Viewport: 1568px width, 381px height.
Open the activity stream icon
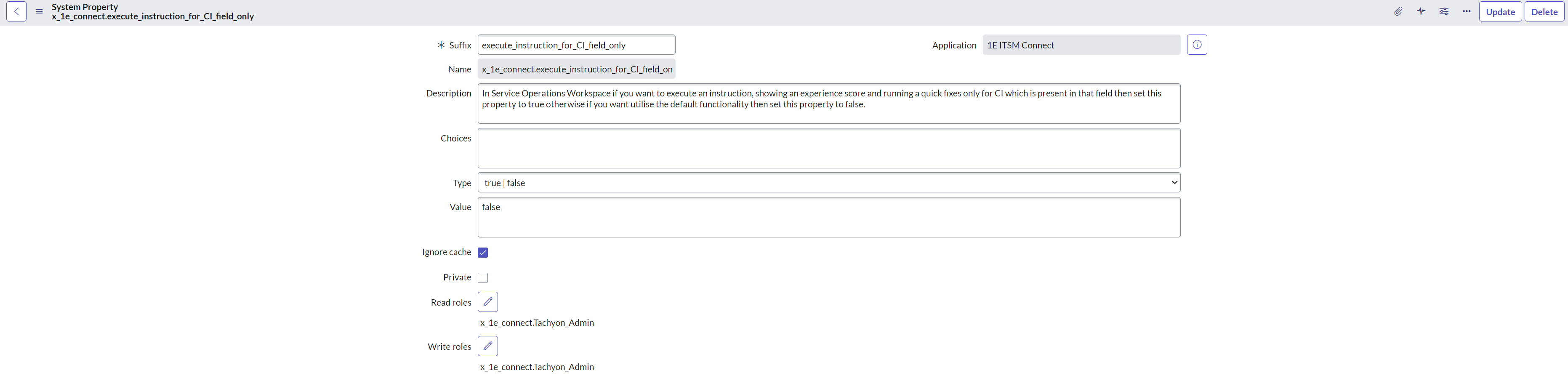pyautogui.click(x=1421, y=11)
